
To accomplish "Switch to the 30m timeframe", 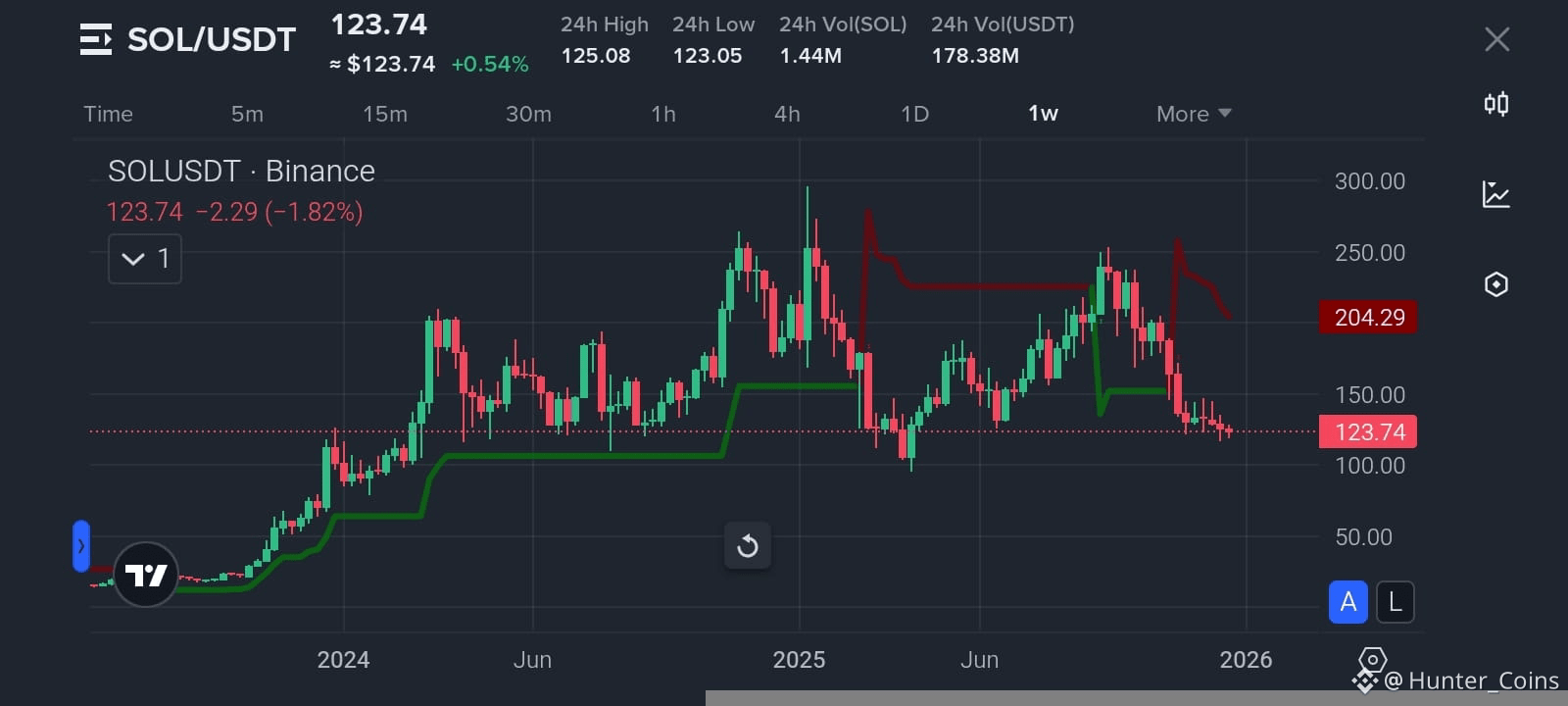I will (528, 114).
